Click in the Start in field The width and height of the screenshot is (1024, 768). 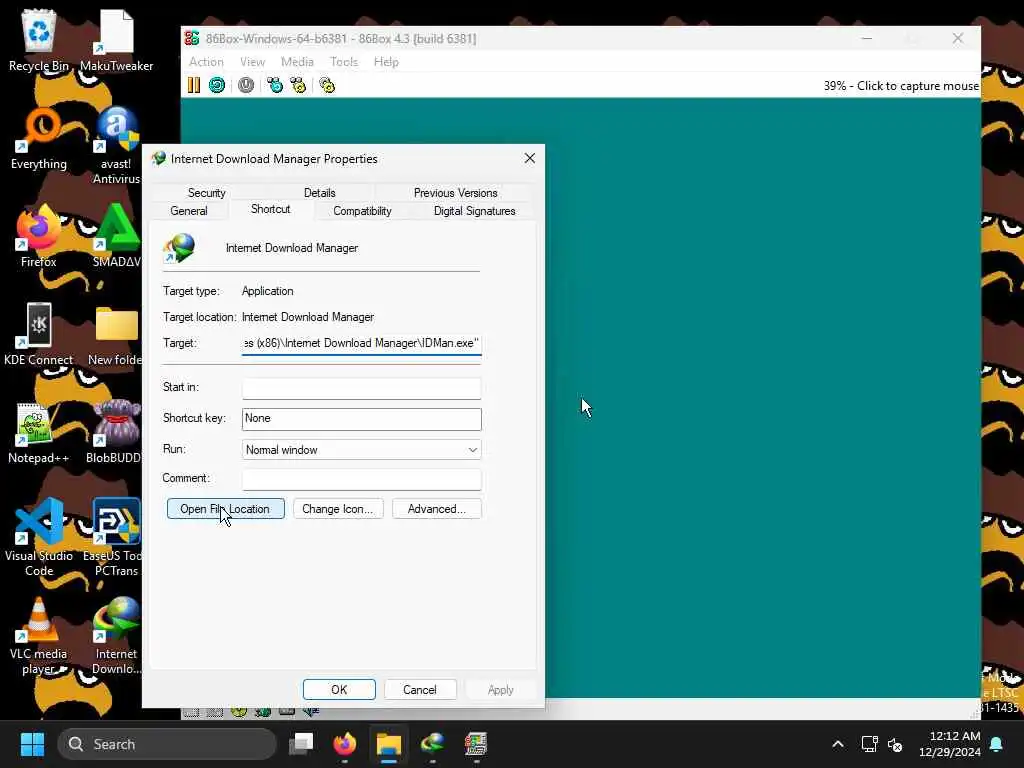point(361,388)
